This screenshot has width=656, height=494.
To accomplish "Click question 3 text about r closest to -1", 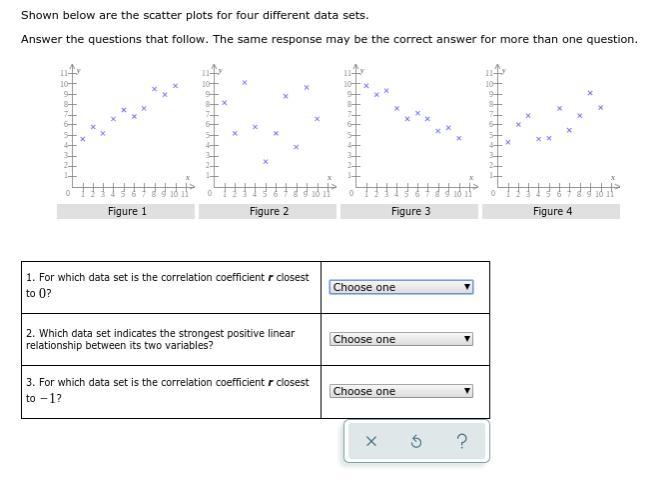I will tap(167, 390).
